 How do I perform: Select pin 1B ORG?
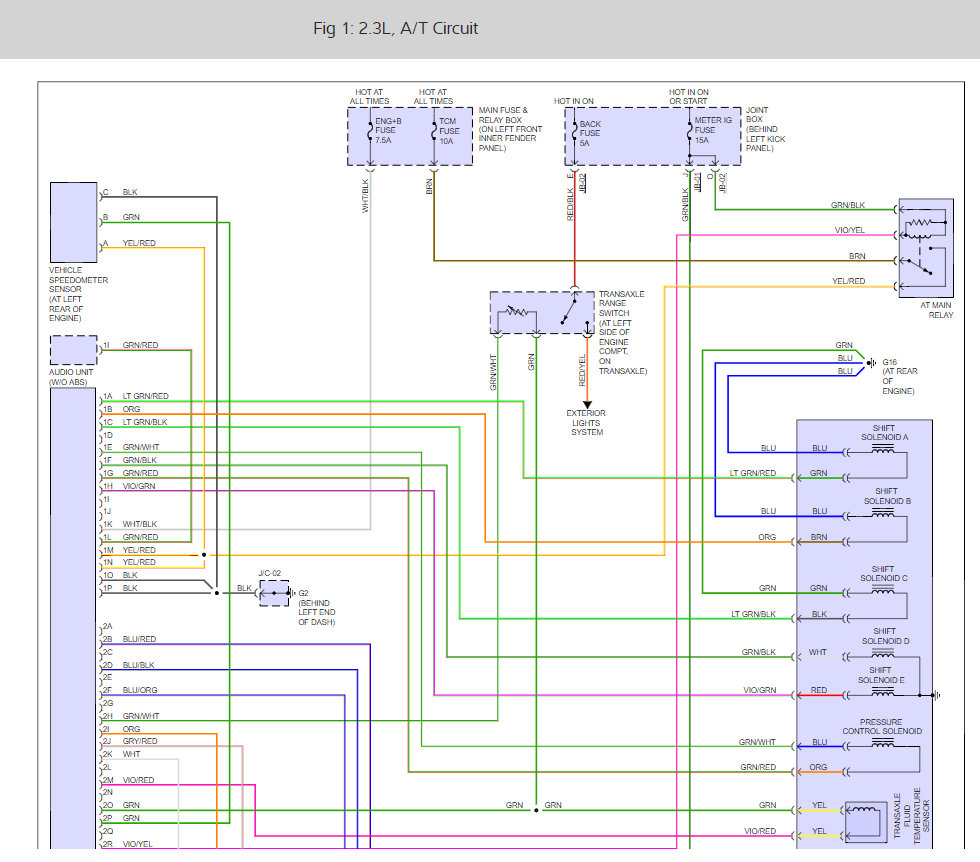[x=122, y=409]
